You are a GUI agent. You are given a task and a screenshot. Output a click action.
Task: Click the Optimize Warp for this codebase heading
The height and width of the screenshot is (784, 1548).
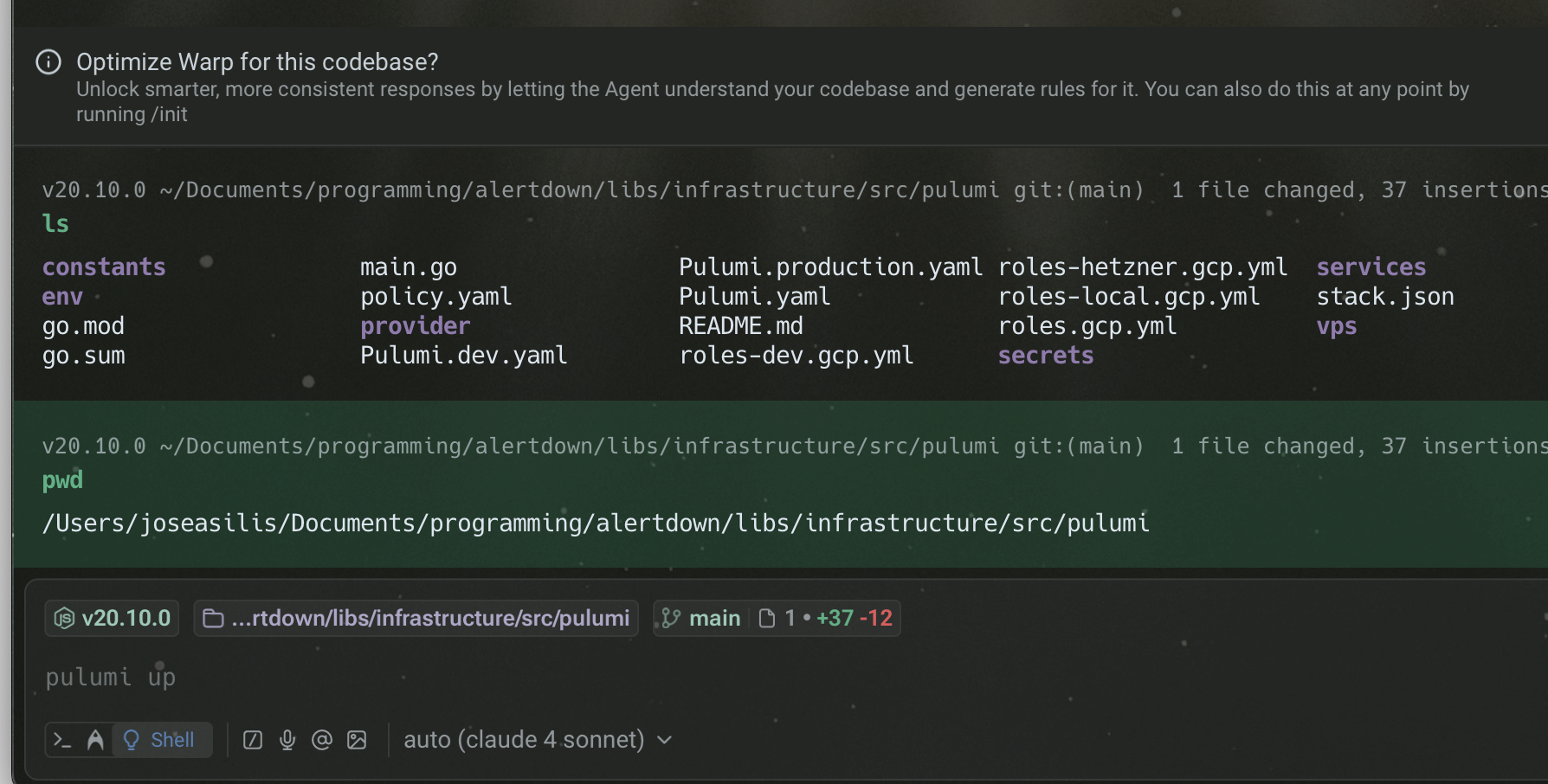pyautogui.click(x=257, y=62)
